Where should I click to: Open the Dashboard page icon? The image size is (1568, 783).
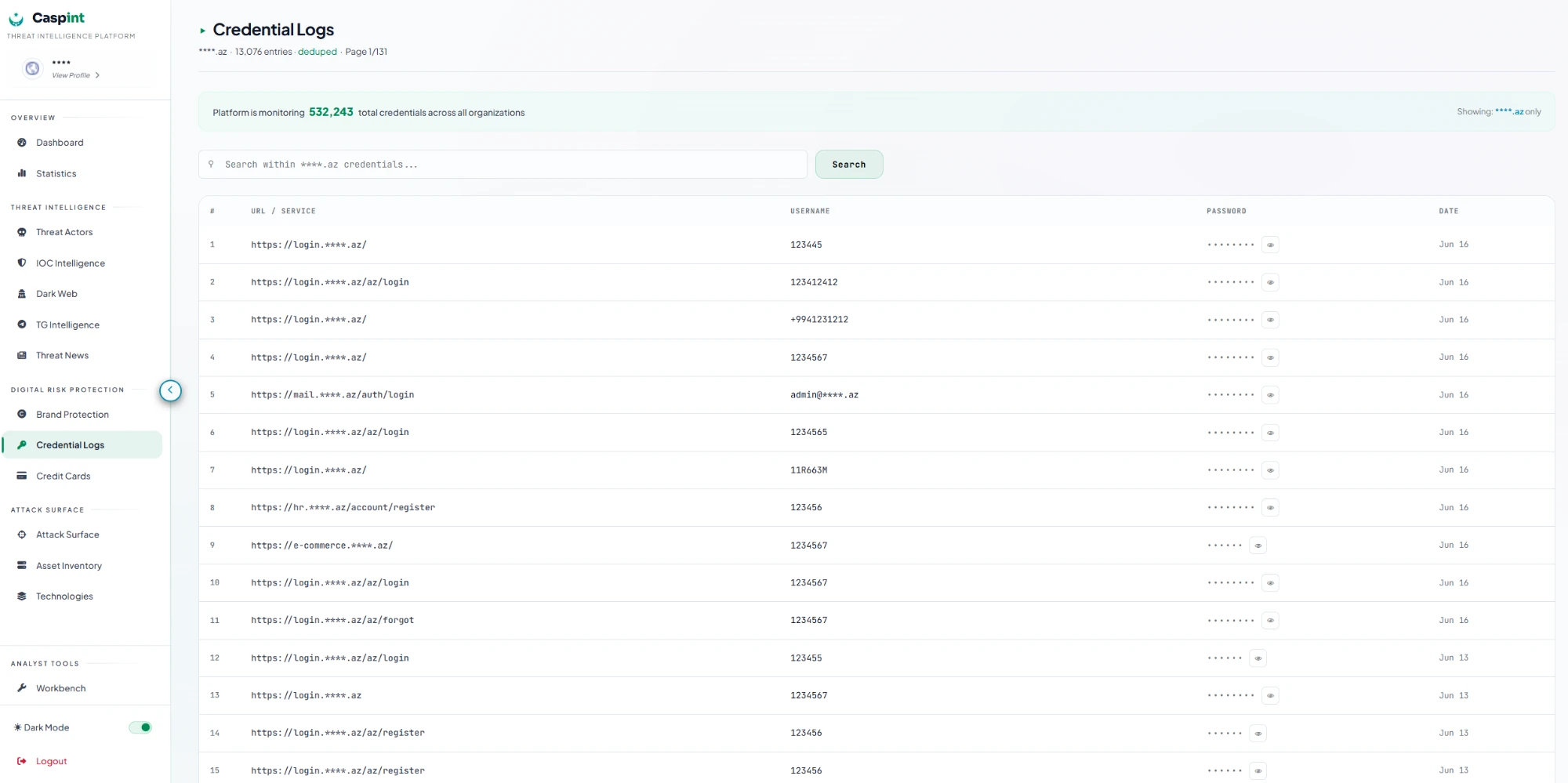click(22, 143)
